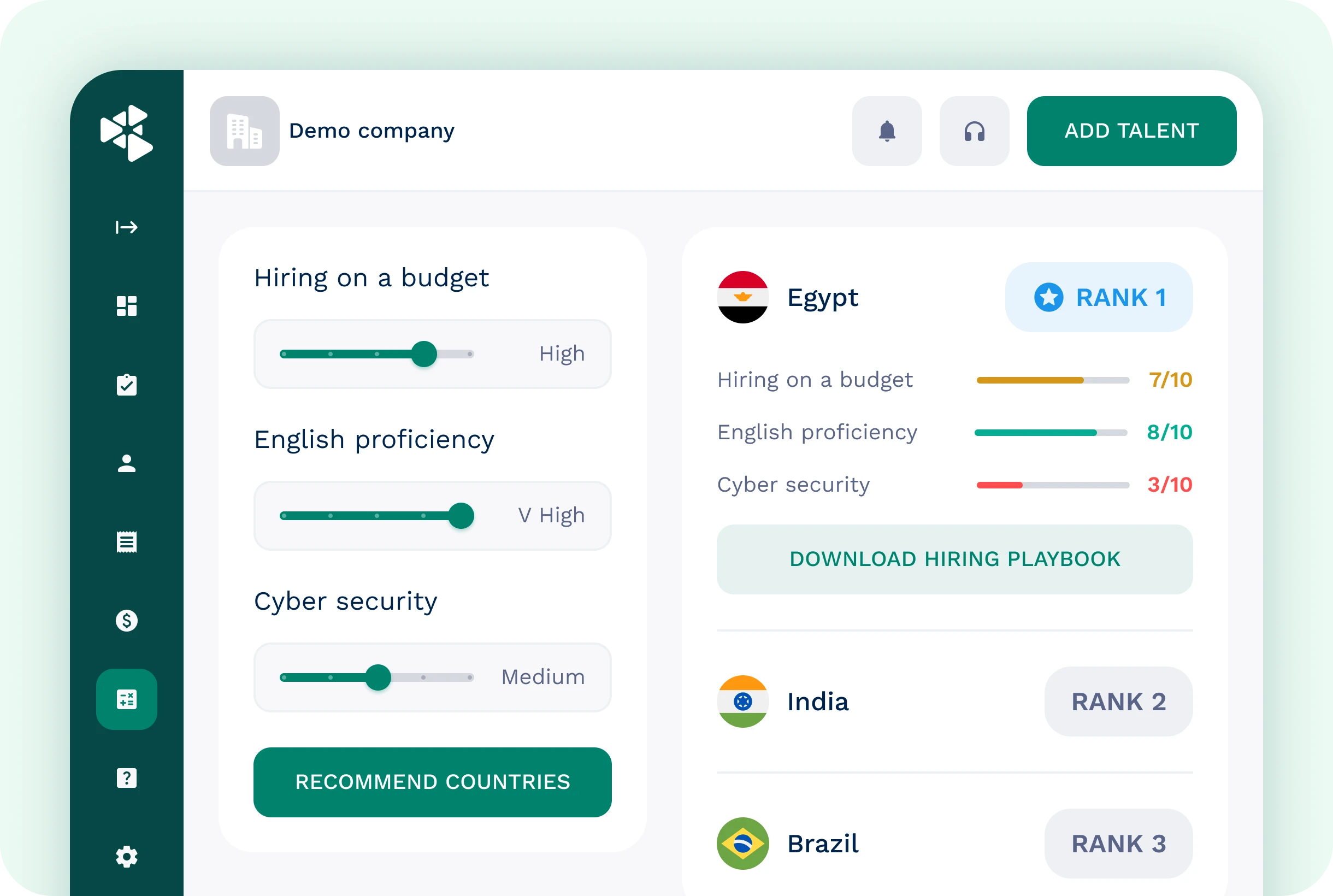The height and width of the screenshot is (896, 1333).
Task: Open payments via the dollar icon
Action: tap(127, 621)
